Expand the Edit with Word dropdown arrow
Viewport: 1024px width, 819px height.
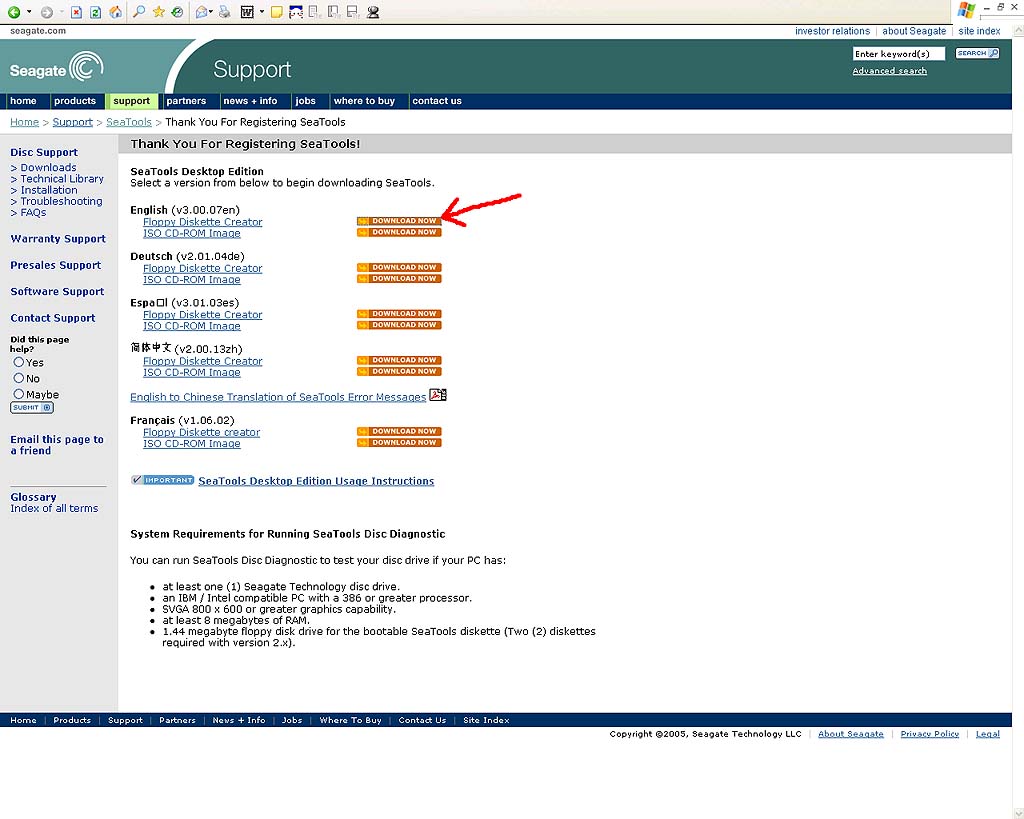point(262,12)
